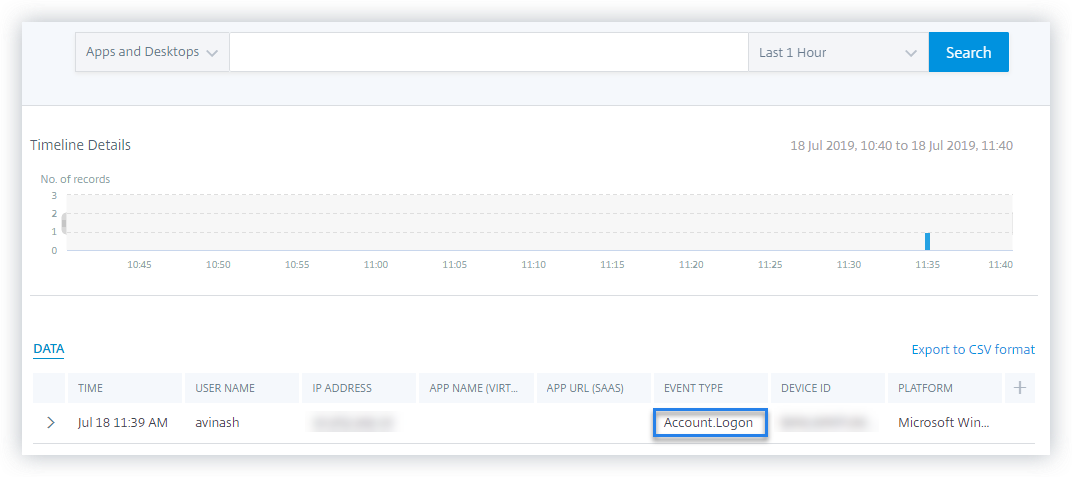Click the Account.Logon event type cell
Viewport: 1072px width, 477px height.
[710, 423]
